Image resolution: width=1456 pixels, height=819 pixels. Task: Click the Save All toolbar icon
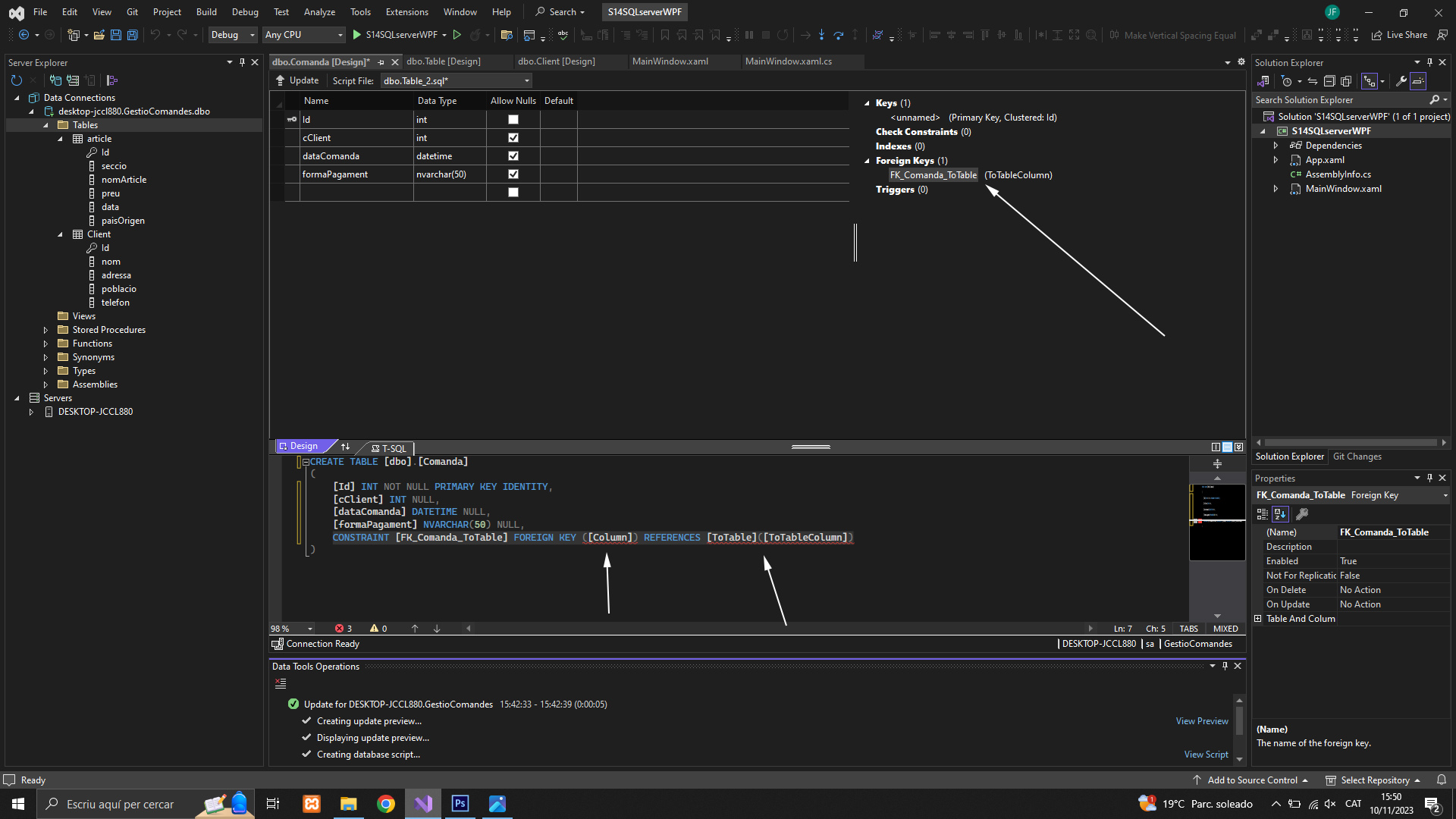(x=132, y=35)
